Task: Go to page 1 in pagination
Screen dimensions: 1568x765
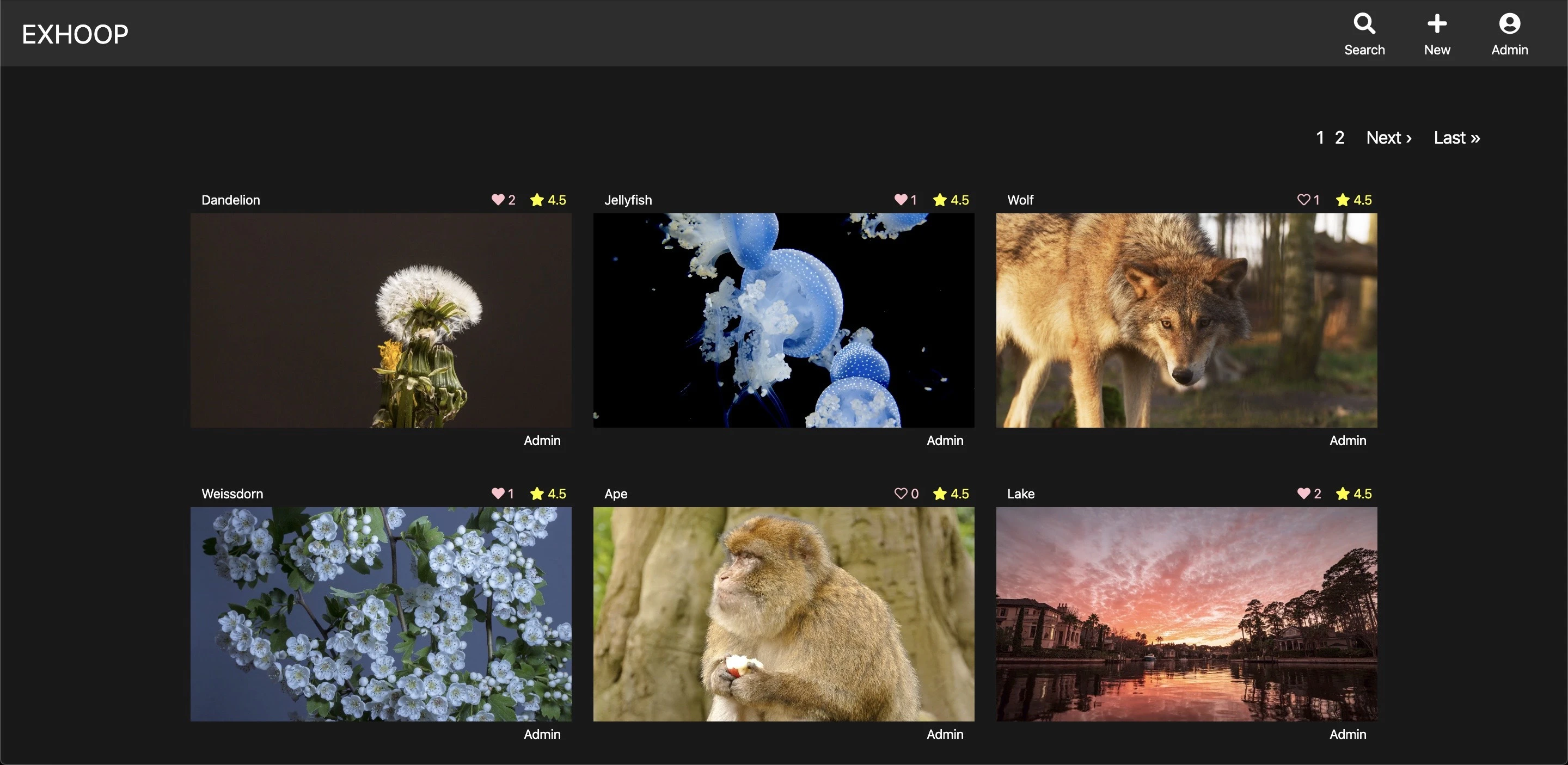Action: click(1320, 138)
